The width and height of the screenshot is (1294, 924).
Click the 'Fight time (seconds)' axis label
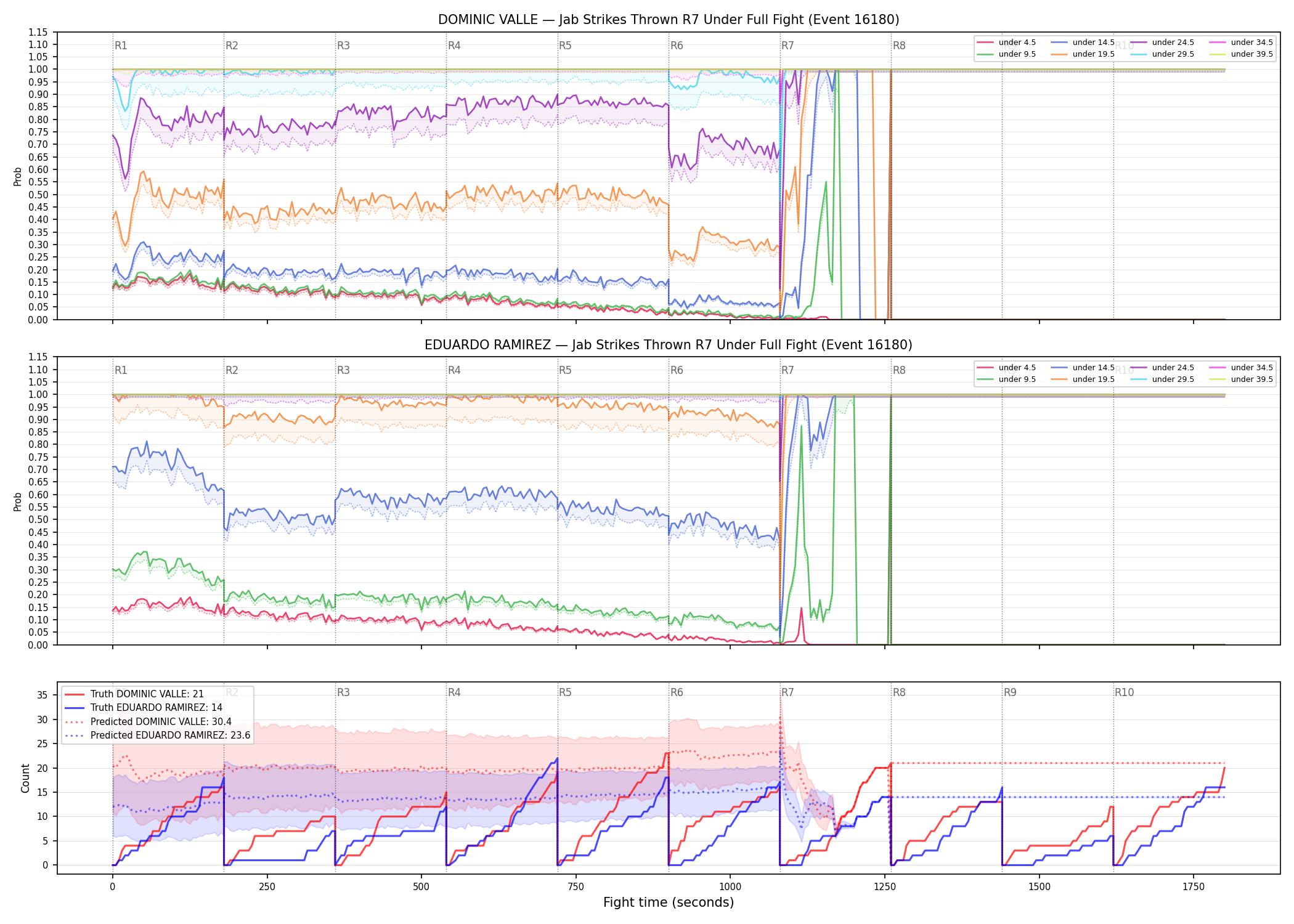(x=669, y=902)
